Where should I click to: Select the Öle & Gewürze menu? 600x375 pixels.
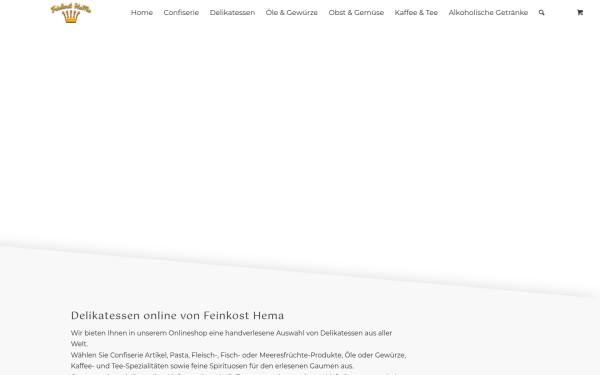[x=292, y=13]
